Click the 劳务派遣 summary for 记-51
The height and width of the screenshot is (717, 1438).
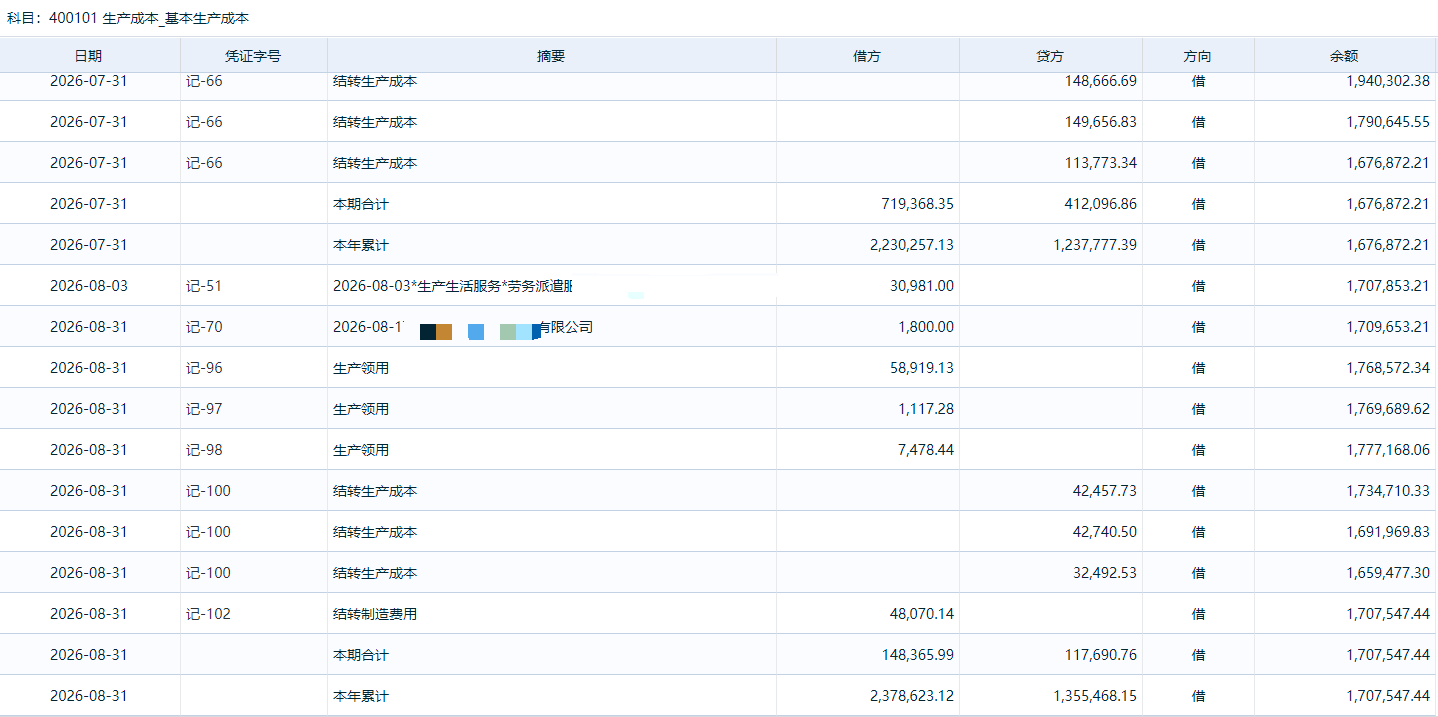click(x=453, y=286)
